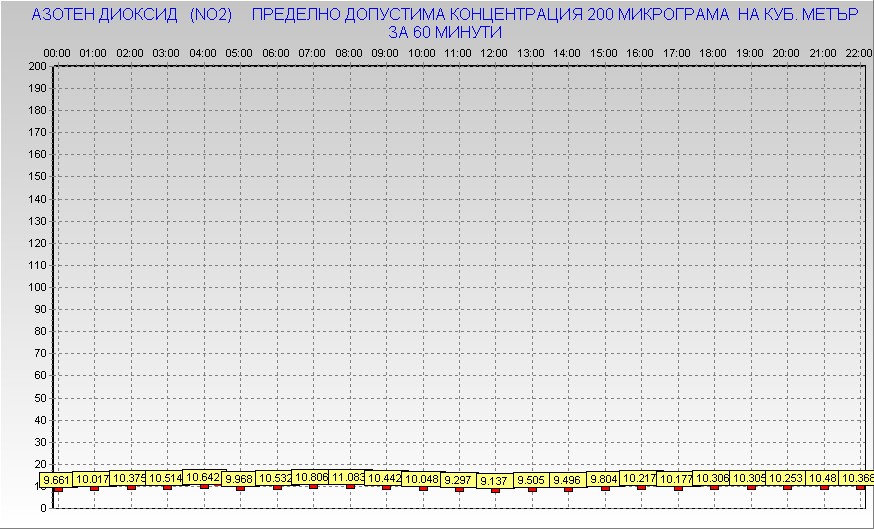The width and height of the screenshot is (874, 529).
Task: Click the red data marker under 05:00
Action: point(240,488)
